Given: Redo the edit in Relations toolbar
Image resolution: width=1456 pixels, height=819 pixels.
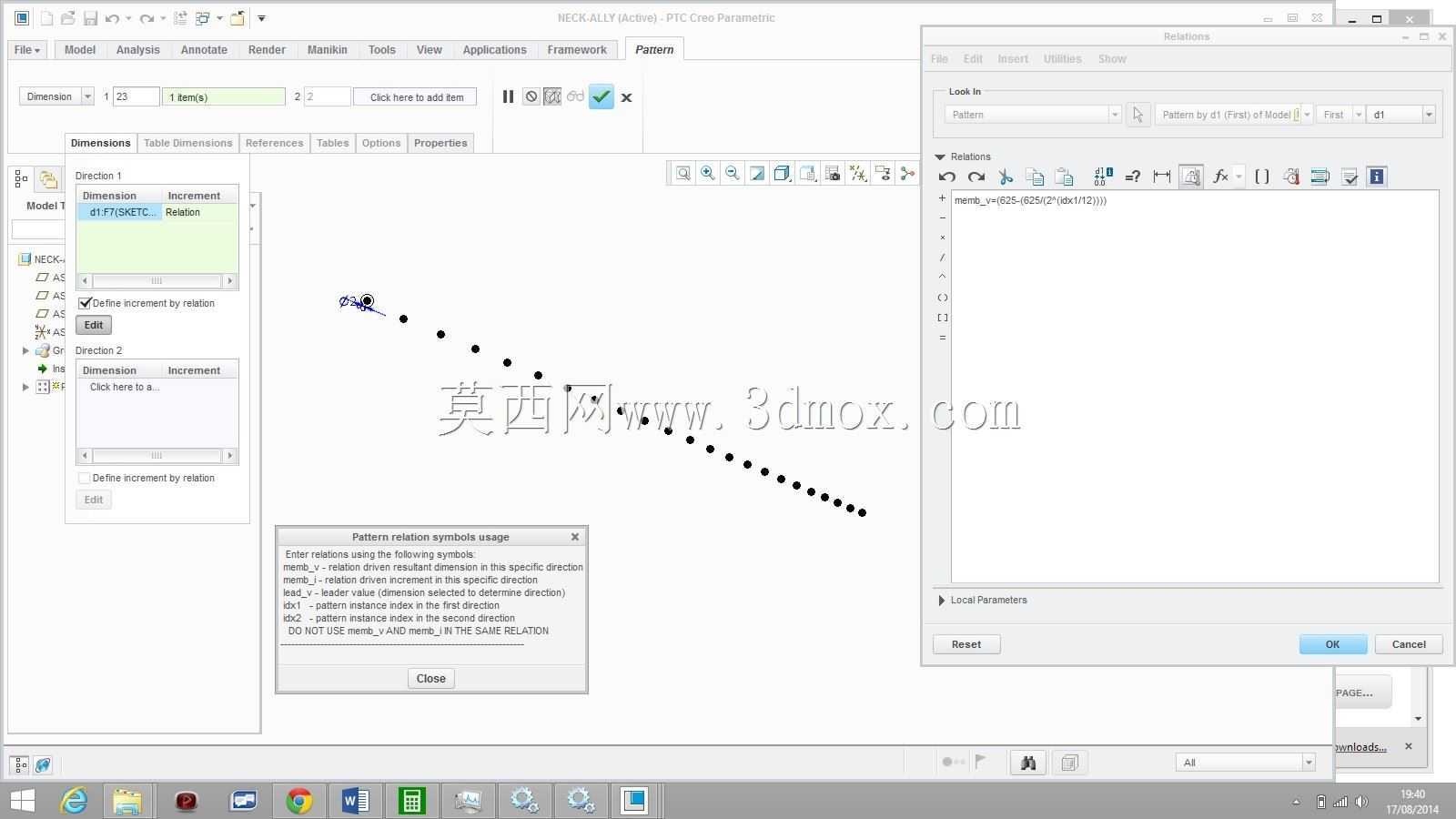Looking at the screenshot, I should (x=976, y=177).
